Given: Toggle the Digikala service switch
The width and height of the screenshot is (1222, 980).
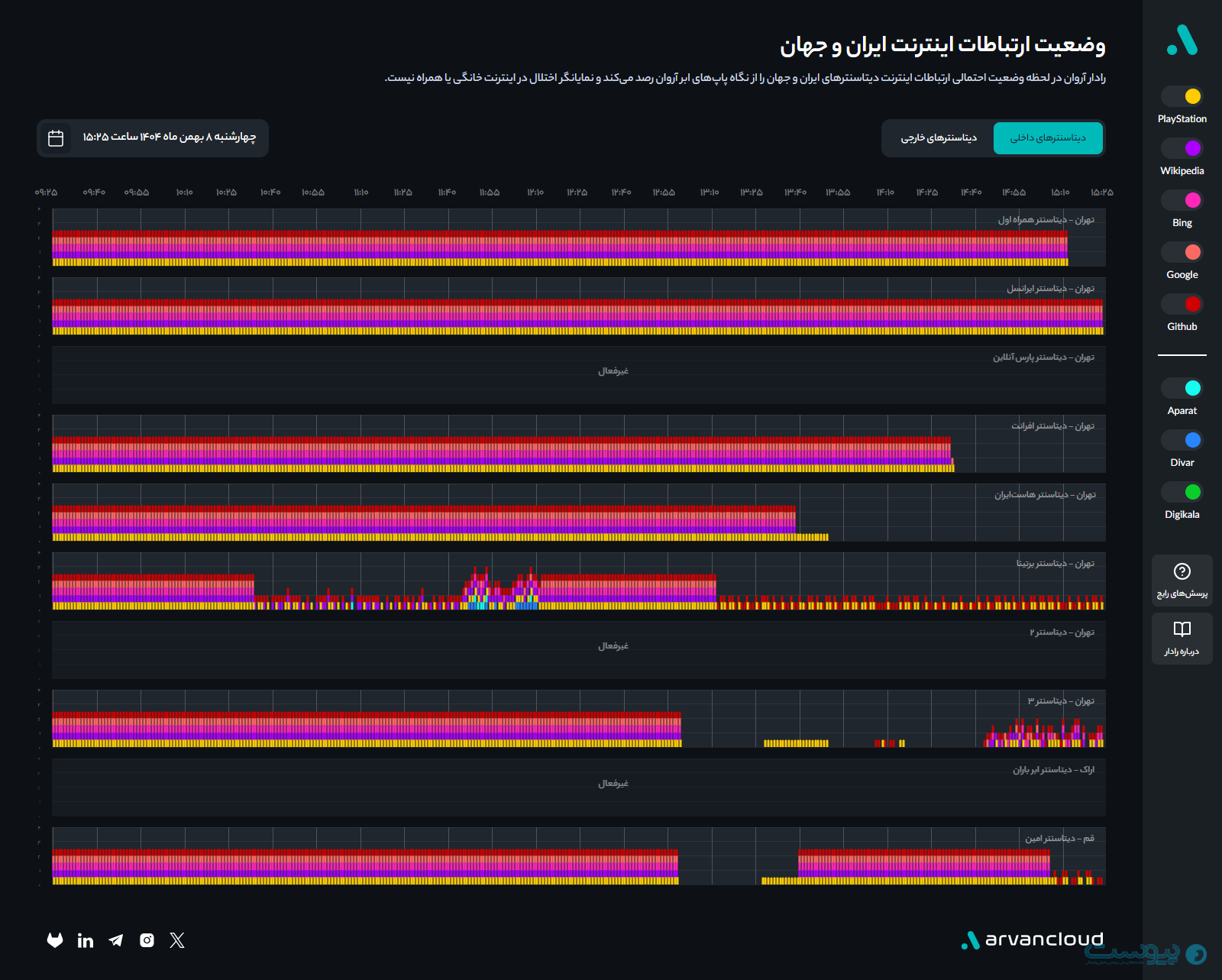Looking at the screenshot, I should coord(1182,492).
